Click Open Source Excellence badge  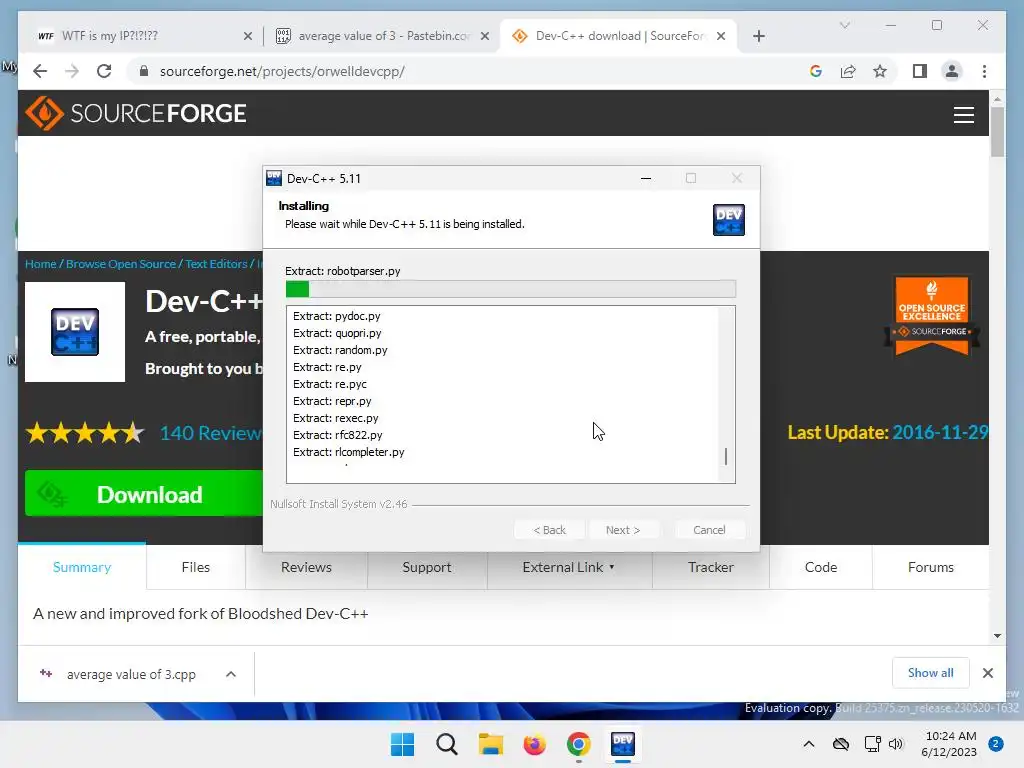[x=931, y=315]
